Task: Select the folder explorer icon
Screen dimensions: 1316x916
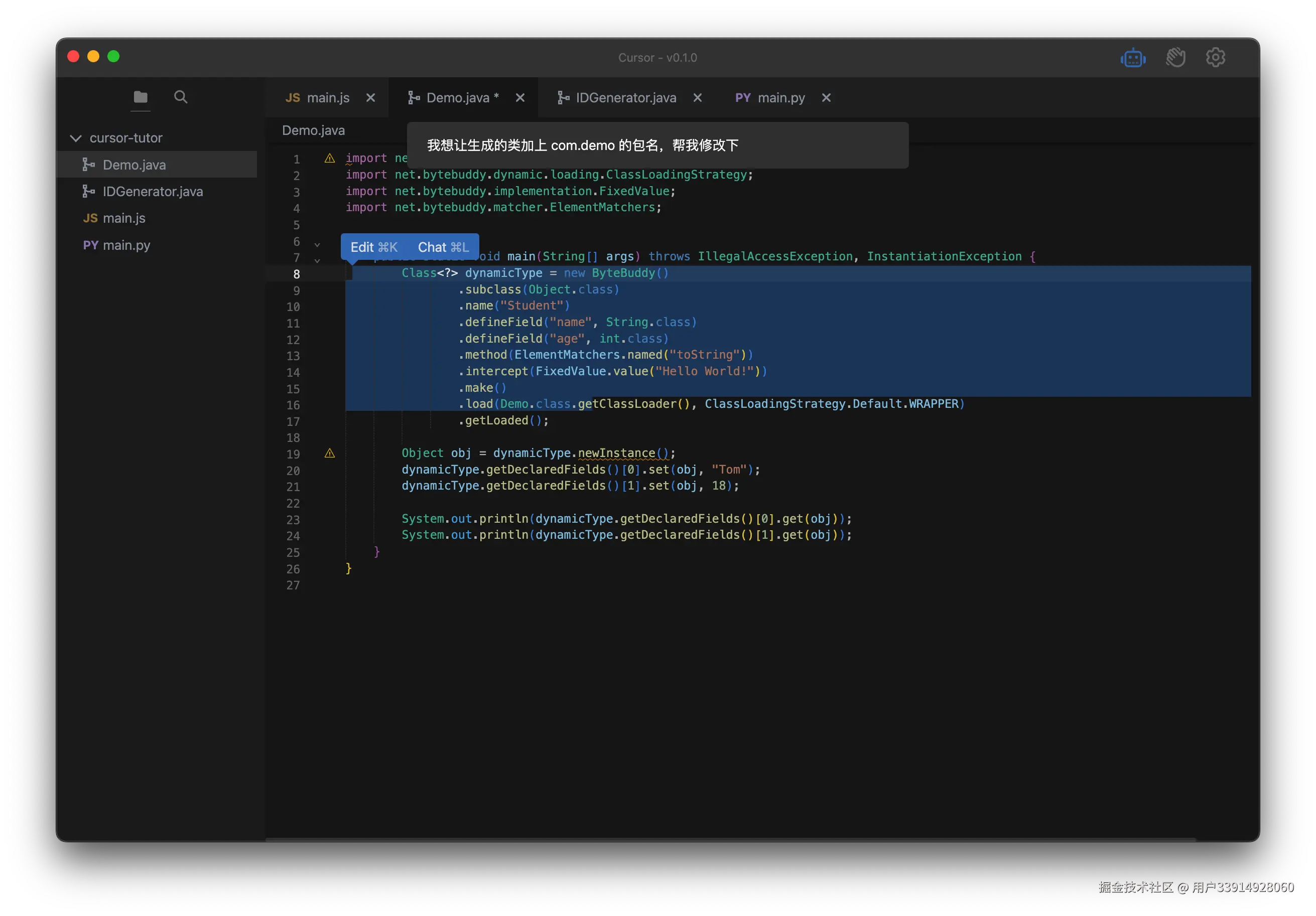Action: pos(141,97)
